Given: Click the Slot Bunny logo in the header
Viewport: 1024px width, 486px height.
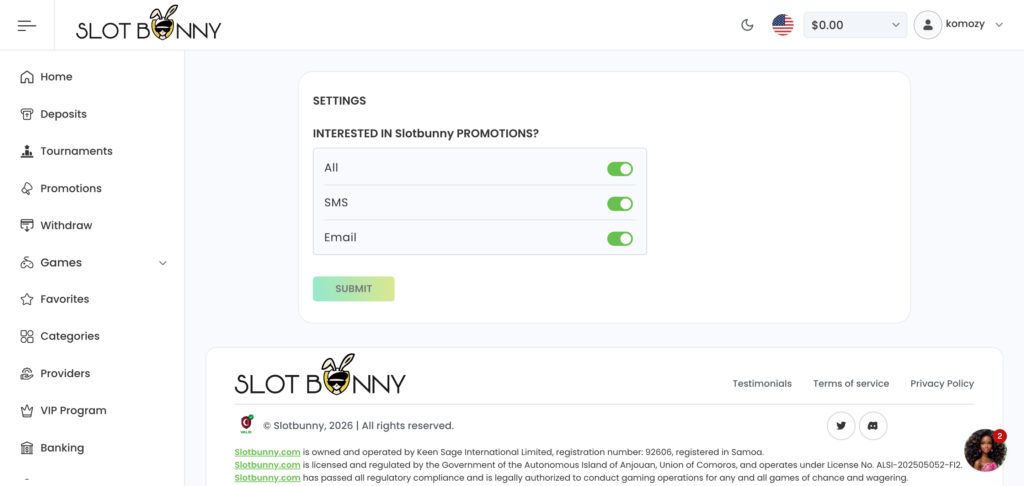Looking at the screenshot, I should 149,24.
